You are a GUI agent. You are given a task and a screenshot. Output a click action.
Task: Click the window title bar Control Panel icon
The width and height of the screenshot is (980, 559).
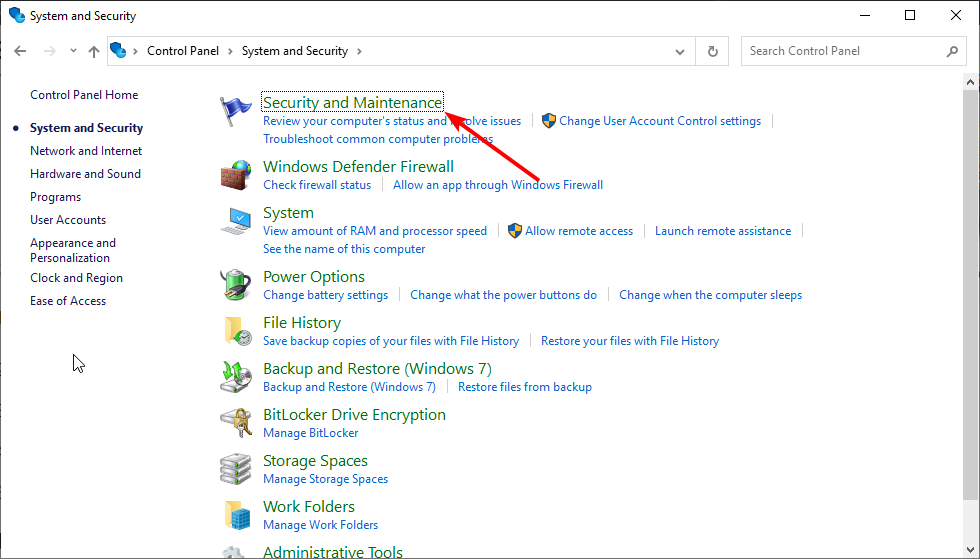tap(17, 15)
